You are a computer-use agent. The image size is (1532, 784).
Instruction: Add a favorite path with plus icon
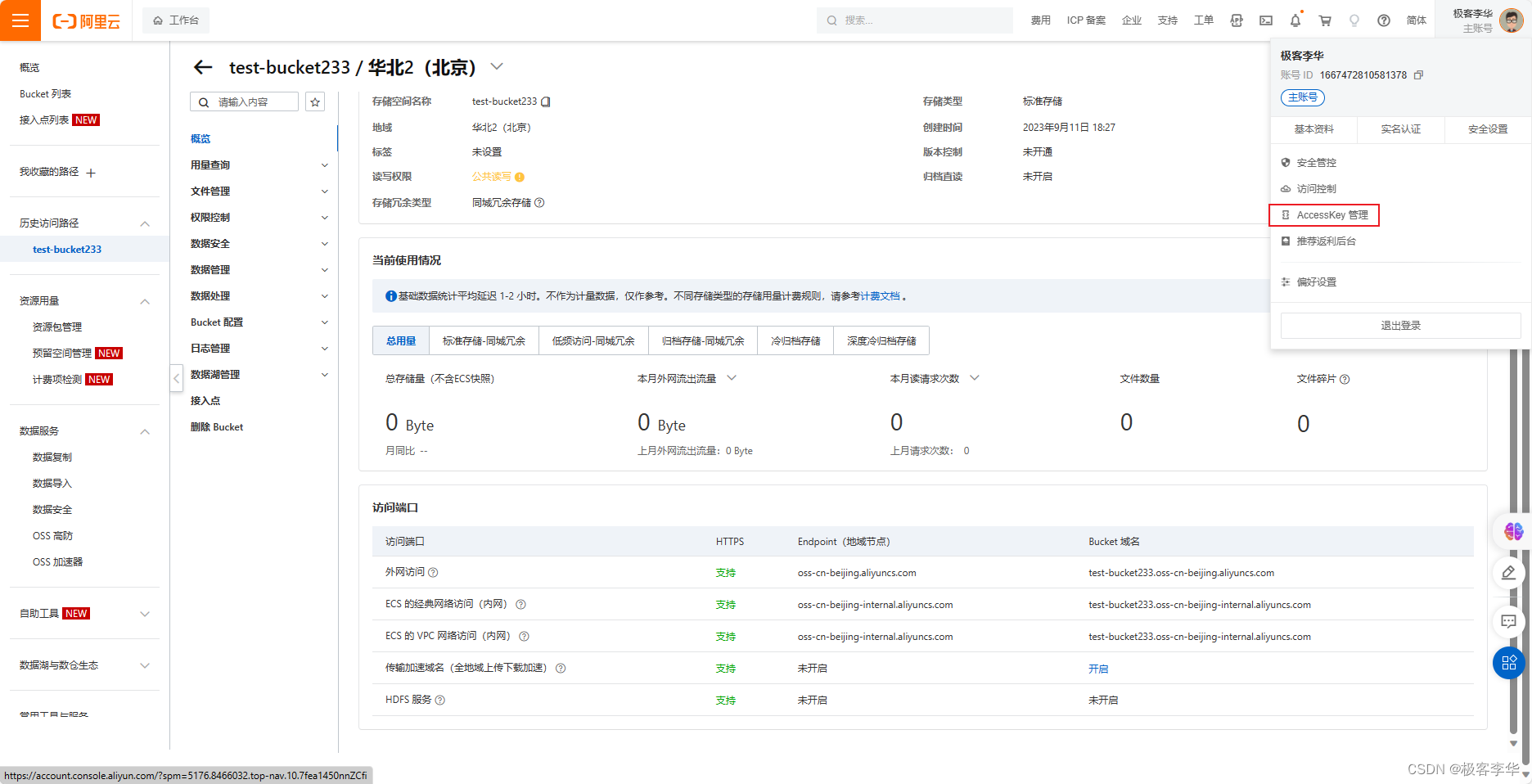[91, 173]
